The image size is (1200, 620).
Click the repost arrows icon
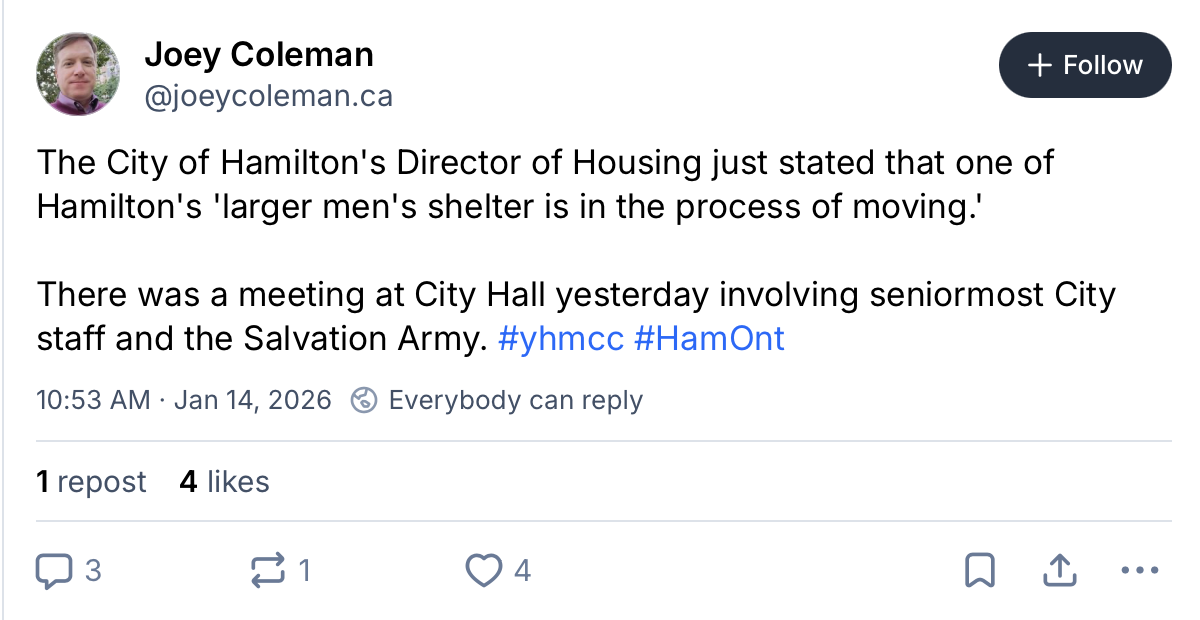(267, 571)
